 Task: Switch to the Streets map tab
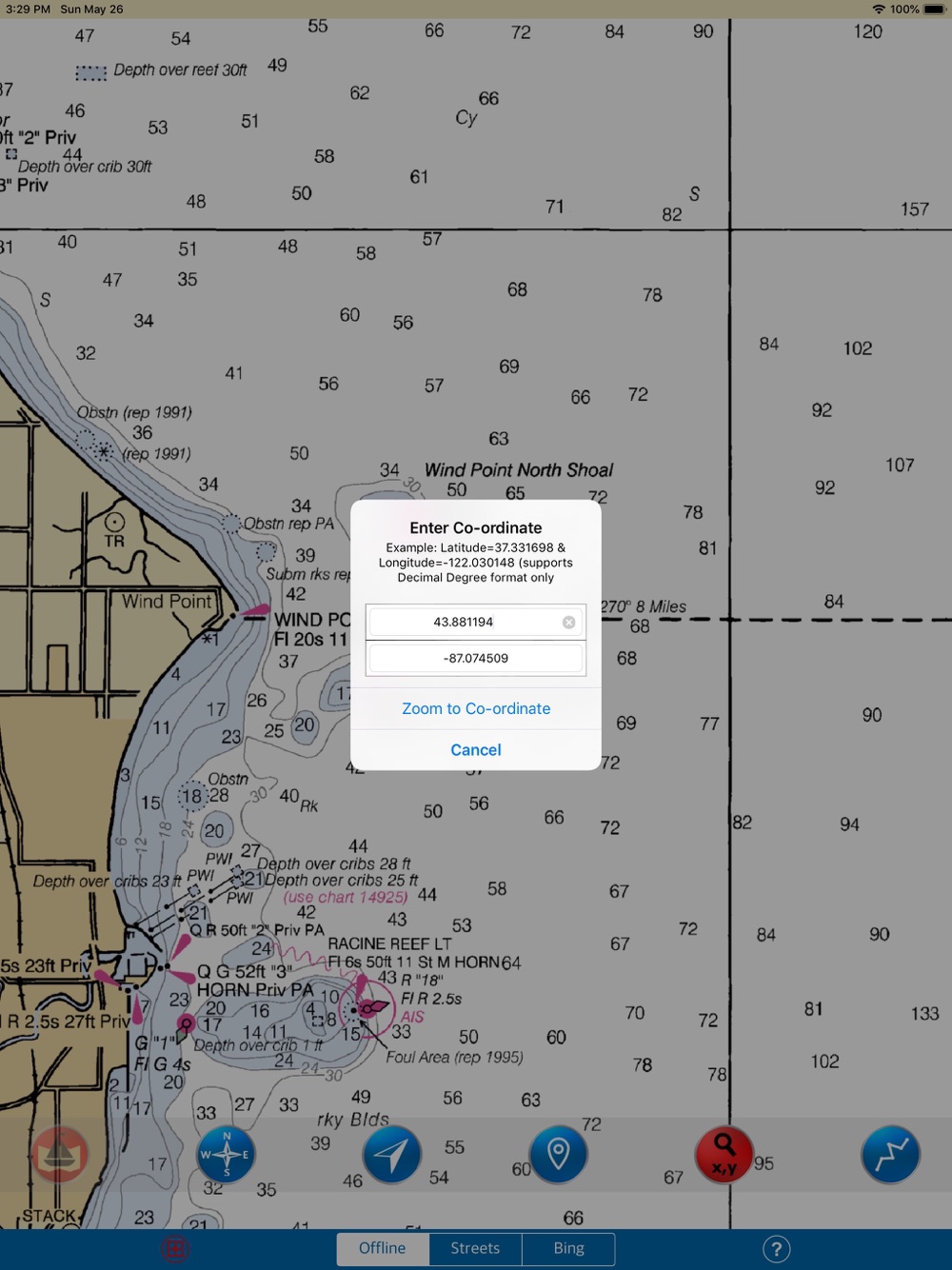pos(475,1248)
